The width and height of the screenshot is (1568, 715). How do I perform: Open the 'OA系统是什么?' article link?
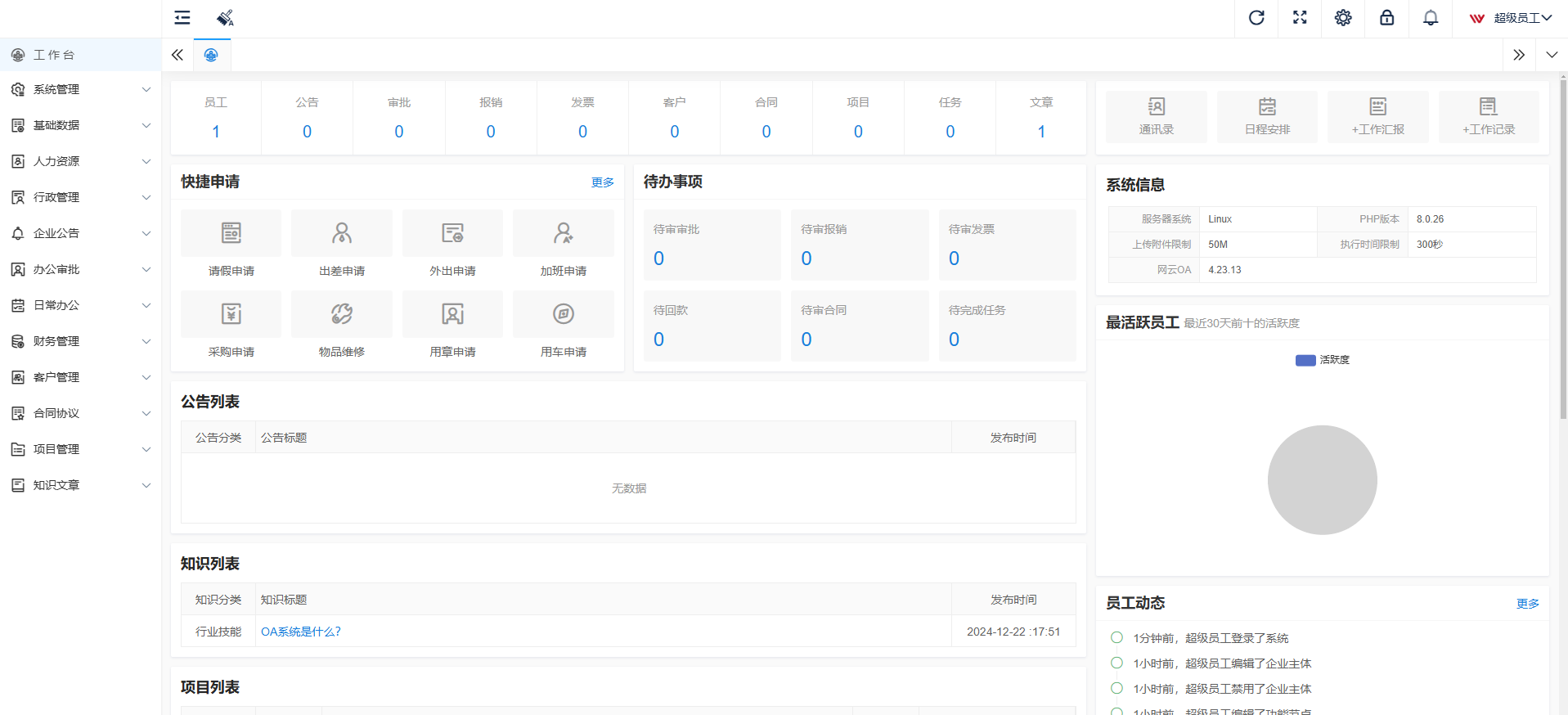(x=300, y=632)
